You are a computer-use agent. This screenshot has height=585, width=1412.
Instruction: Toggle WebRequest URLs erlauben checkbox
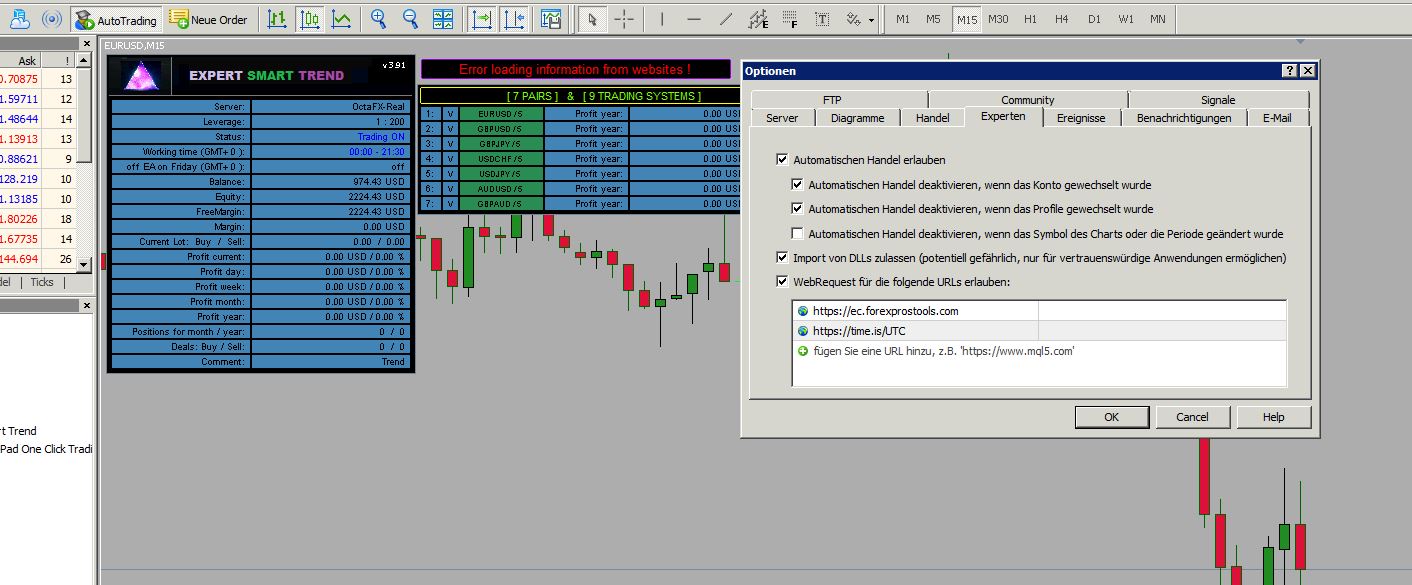tap(782, 282)
